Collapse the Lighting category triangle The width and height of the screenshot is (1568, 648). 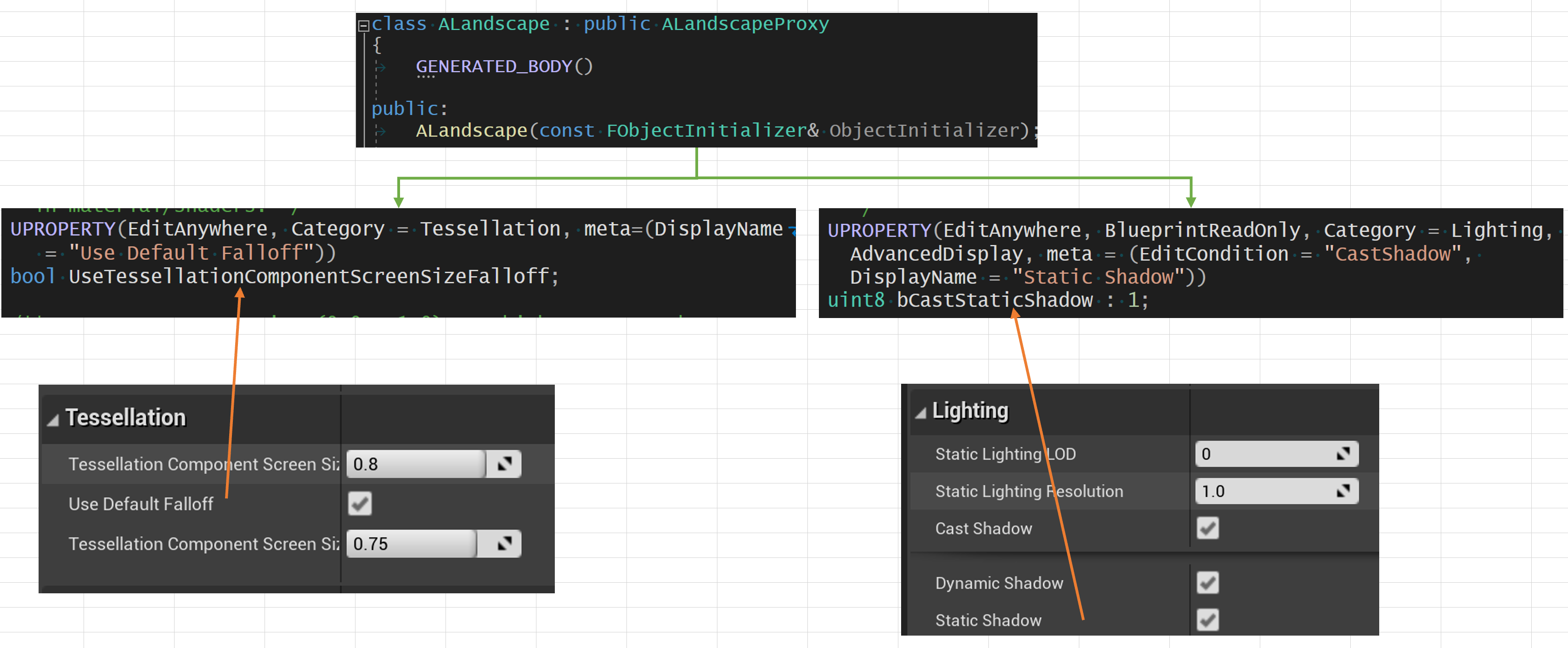tap(920, 414)
